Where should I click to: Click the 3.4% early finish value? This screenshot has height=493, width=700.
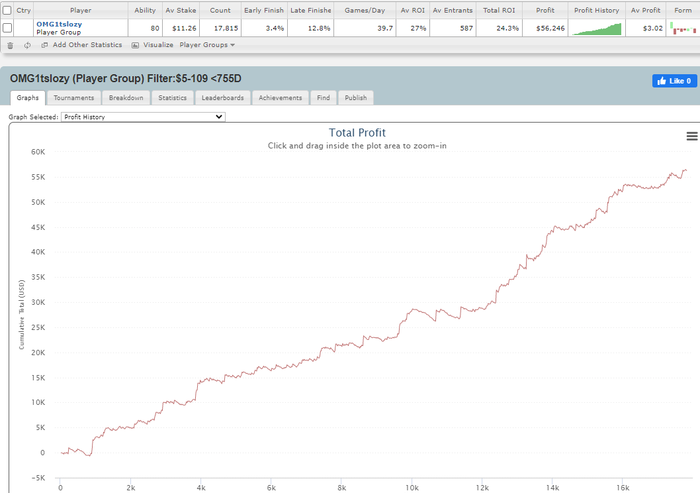pyautogui.click(x=275, y=28)
